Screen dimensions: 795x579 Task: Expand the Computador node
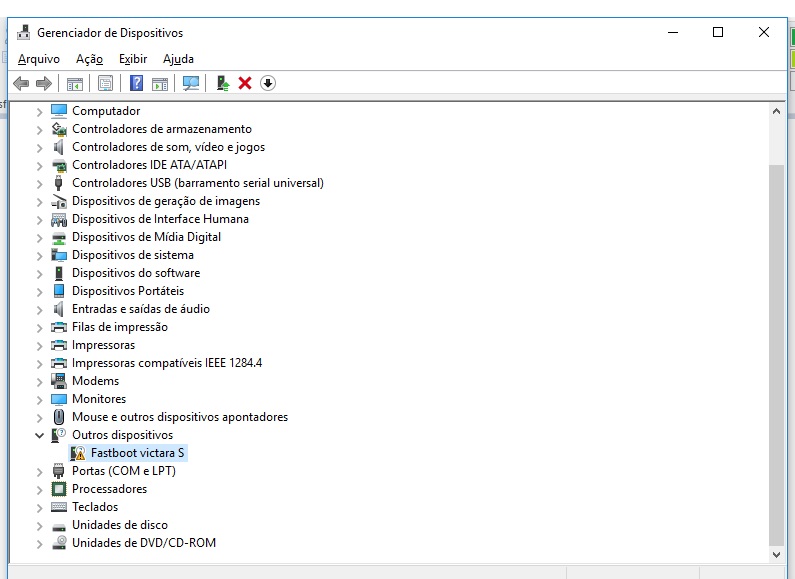(x=39, y=112)
